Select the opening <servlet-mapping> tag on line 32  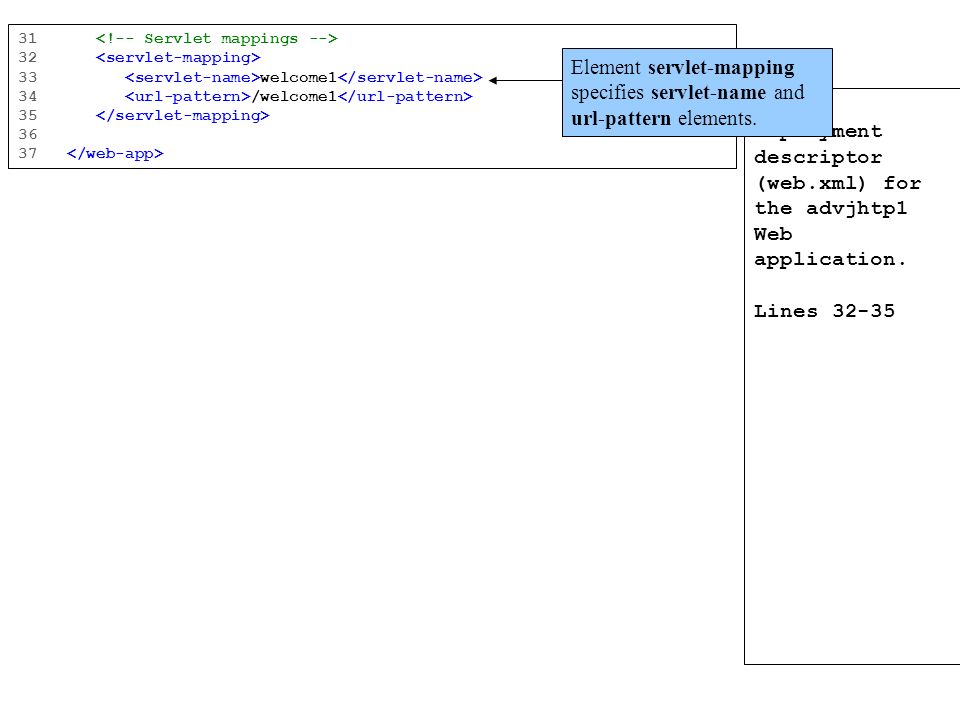coord(178,58)
